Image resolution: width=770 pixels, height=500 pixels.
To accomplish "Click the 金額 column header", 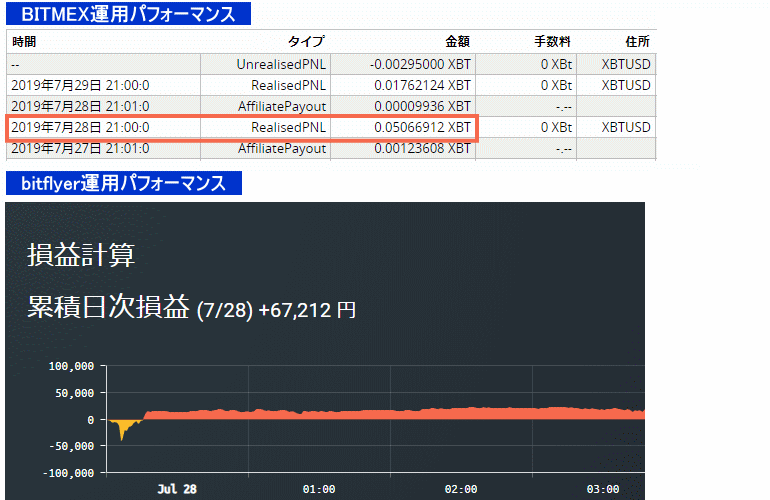I will click(457, 42).
